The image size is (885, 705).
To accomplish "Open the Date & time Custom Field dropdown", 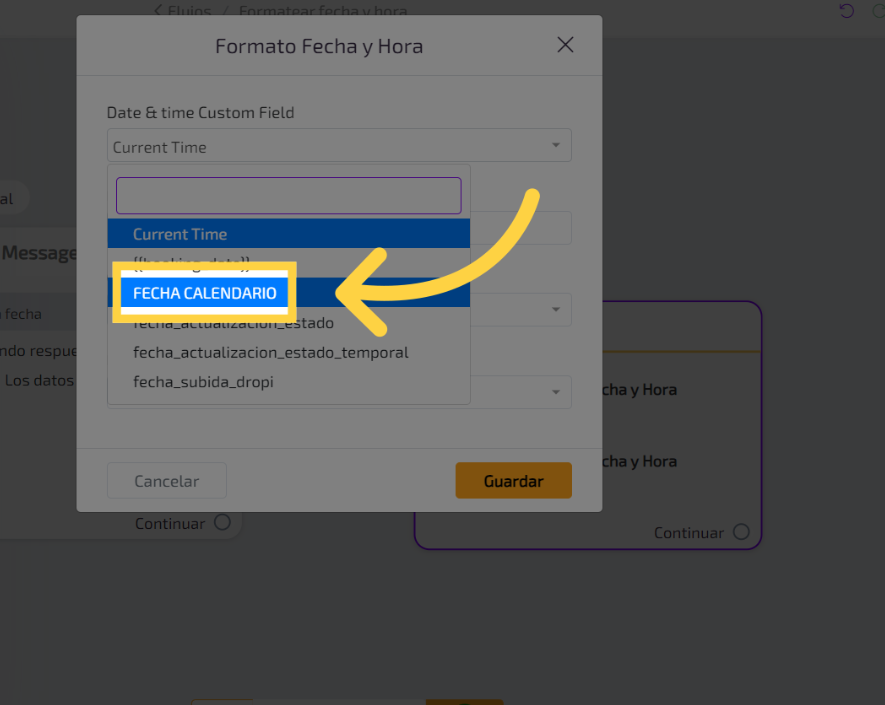I will (x=339, y=146).
